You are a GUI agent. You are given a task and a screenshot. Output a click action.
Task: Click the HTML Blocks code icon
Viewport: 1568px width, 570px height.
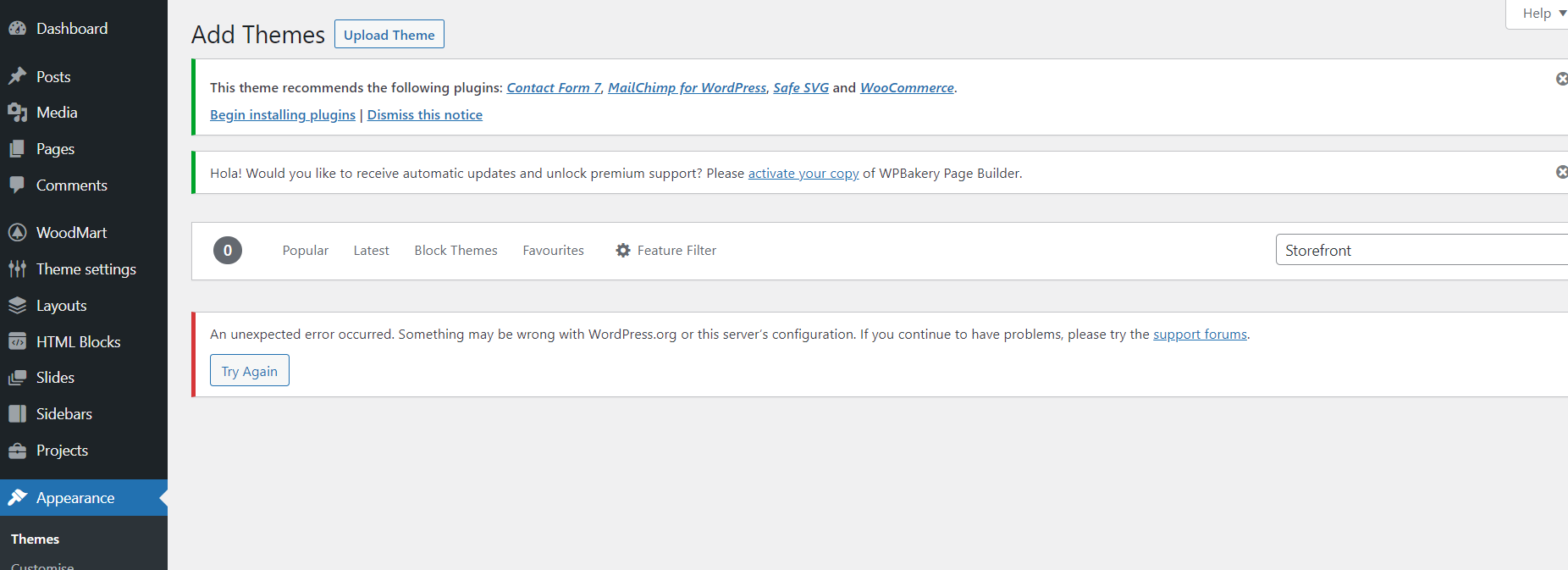pyautogui.click(x=17, y=342)
